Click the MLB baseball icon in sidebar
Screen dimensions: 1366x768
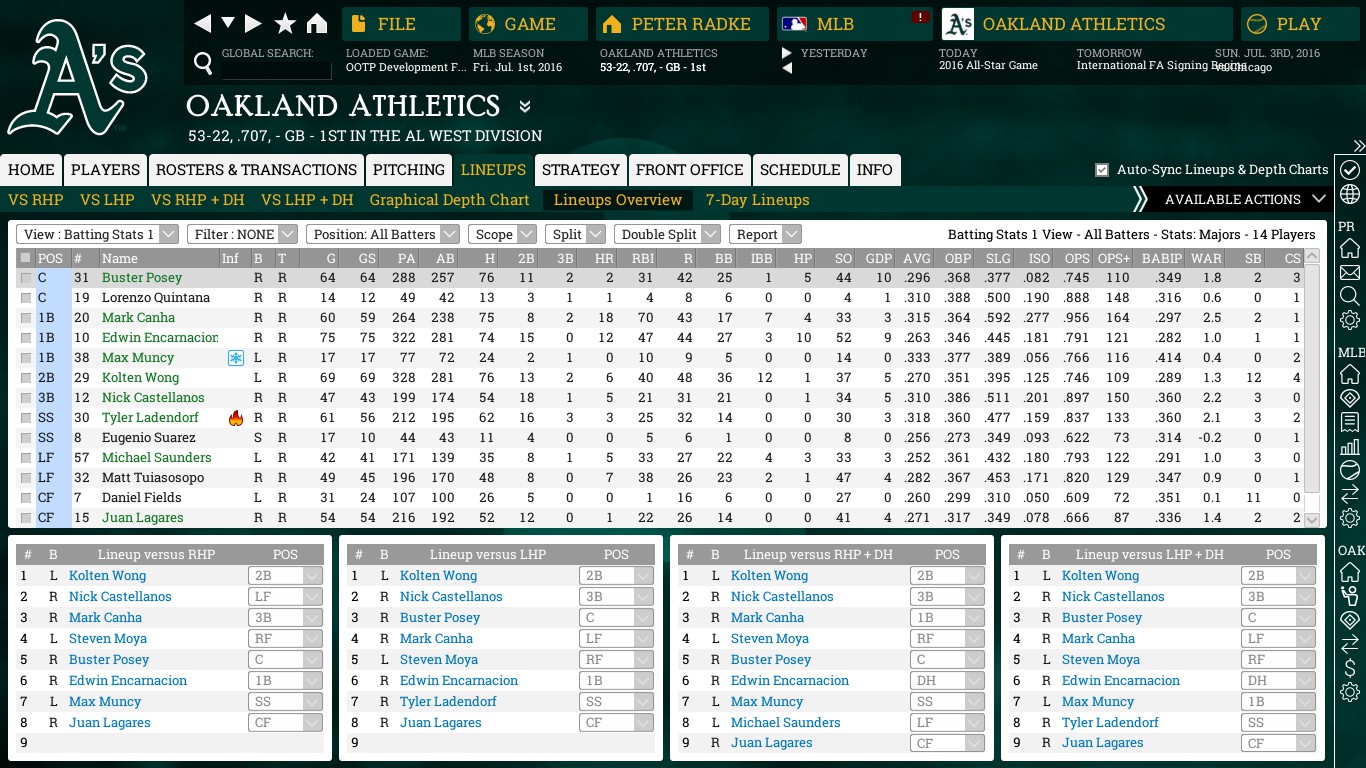pyautogui.click(x=1350, y=470)
